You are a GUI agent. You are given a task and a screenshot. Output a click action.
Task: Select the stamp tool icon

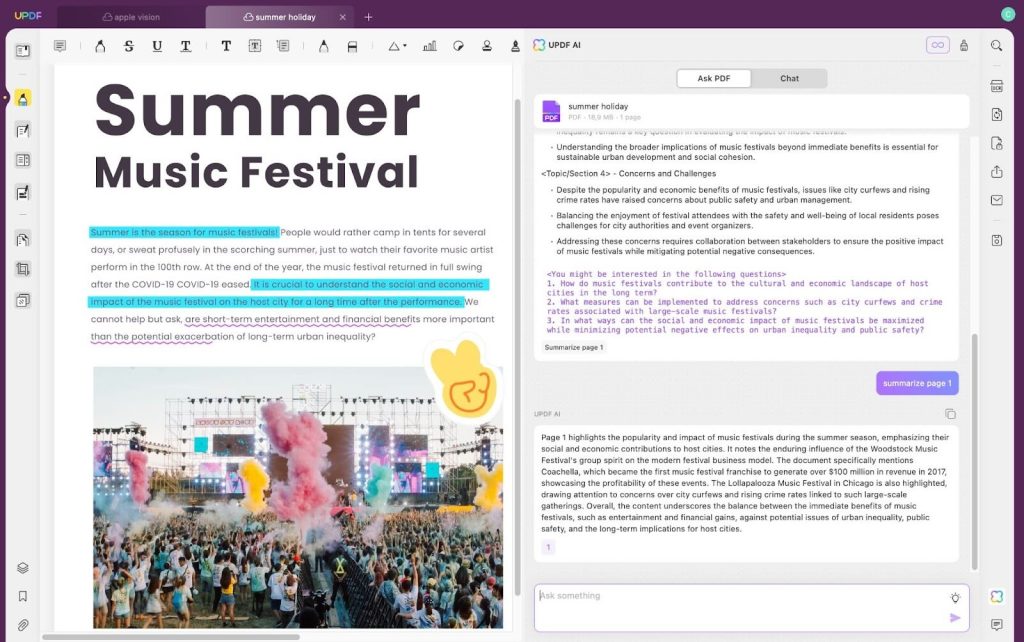tap(487, 46)
